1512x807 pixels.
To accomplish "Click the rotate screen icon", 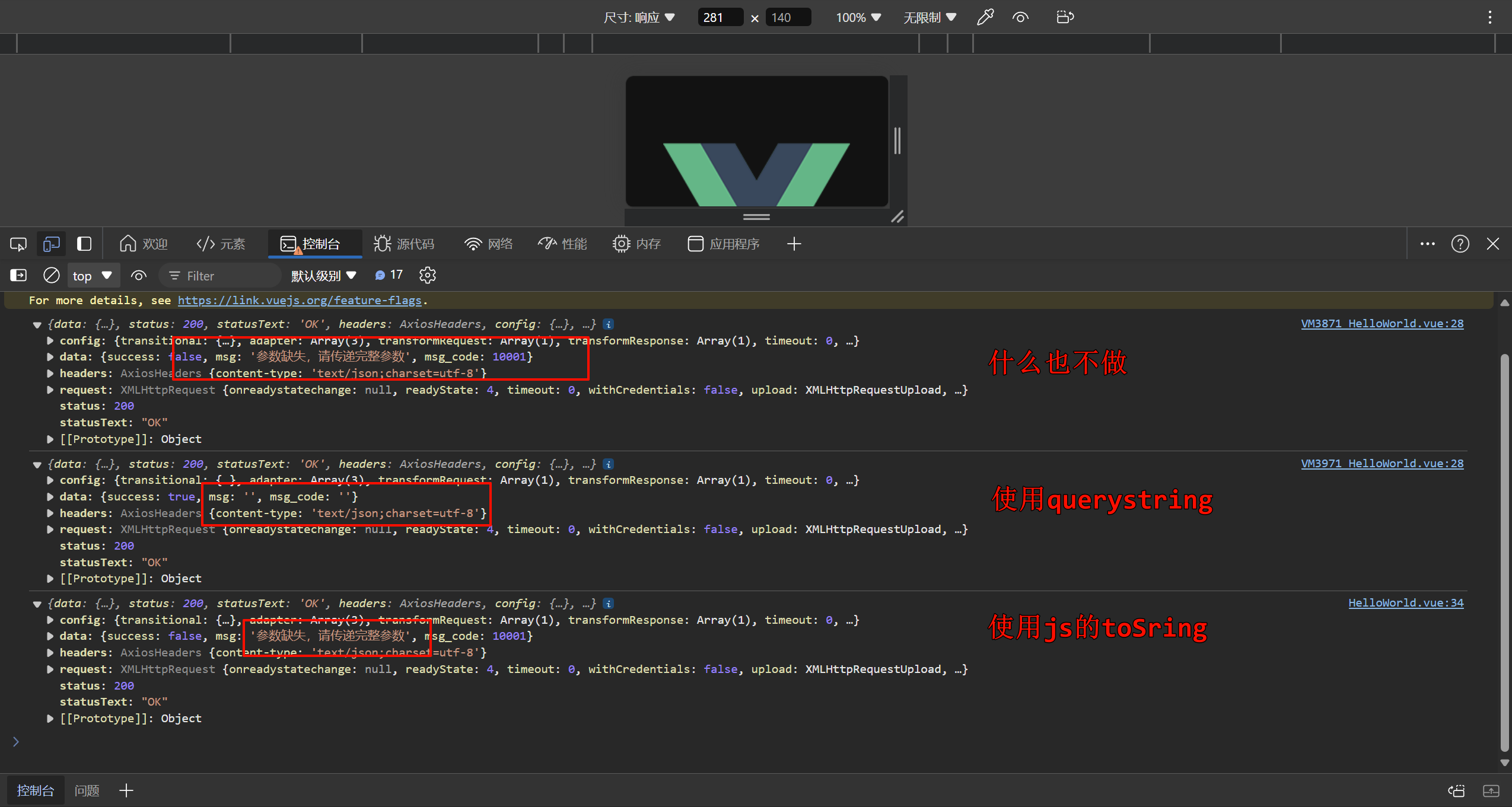I will pos(1065,17).
